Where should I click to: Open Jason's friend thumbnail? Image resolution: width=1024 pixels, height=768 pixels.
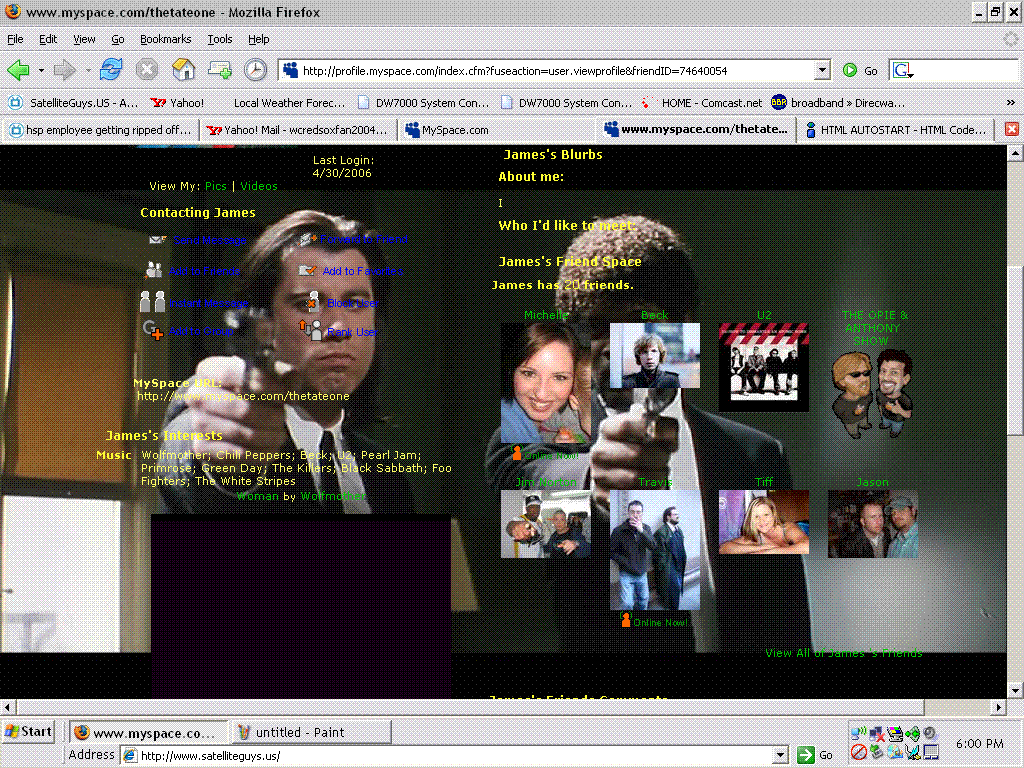(872, 524)
